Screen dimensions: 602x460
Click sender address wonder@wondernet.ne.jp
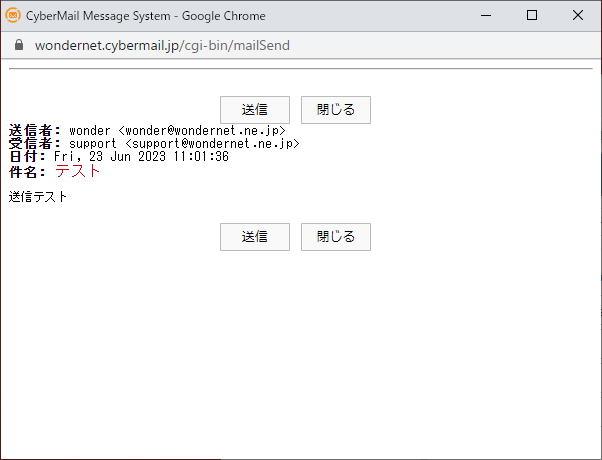point(202,131)
